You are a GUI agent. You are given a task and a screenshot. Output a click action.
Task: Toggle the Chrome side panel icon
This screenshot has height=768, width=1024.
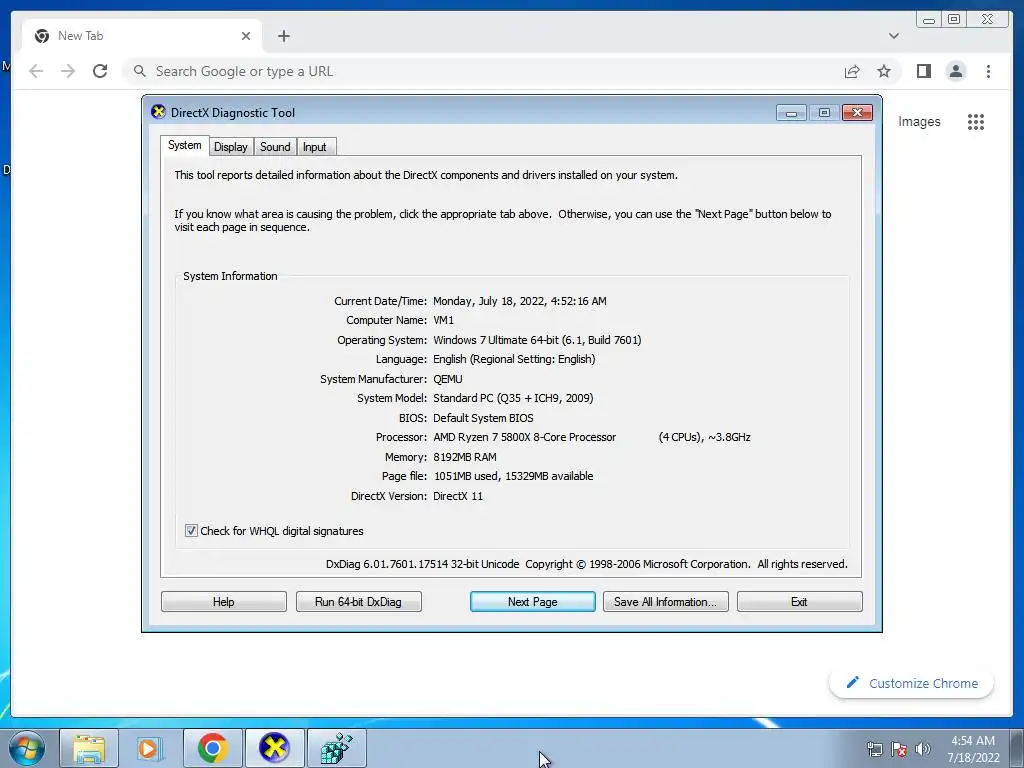point(923,71)
